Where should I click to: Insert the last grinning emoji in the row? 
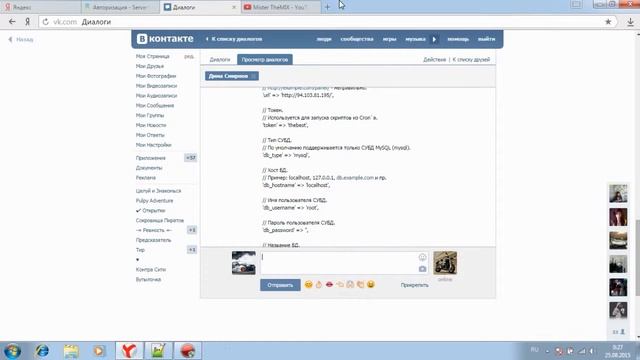point(371,284)
